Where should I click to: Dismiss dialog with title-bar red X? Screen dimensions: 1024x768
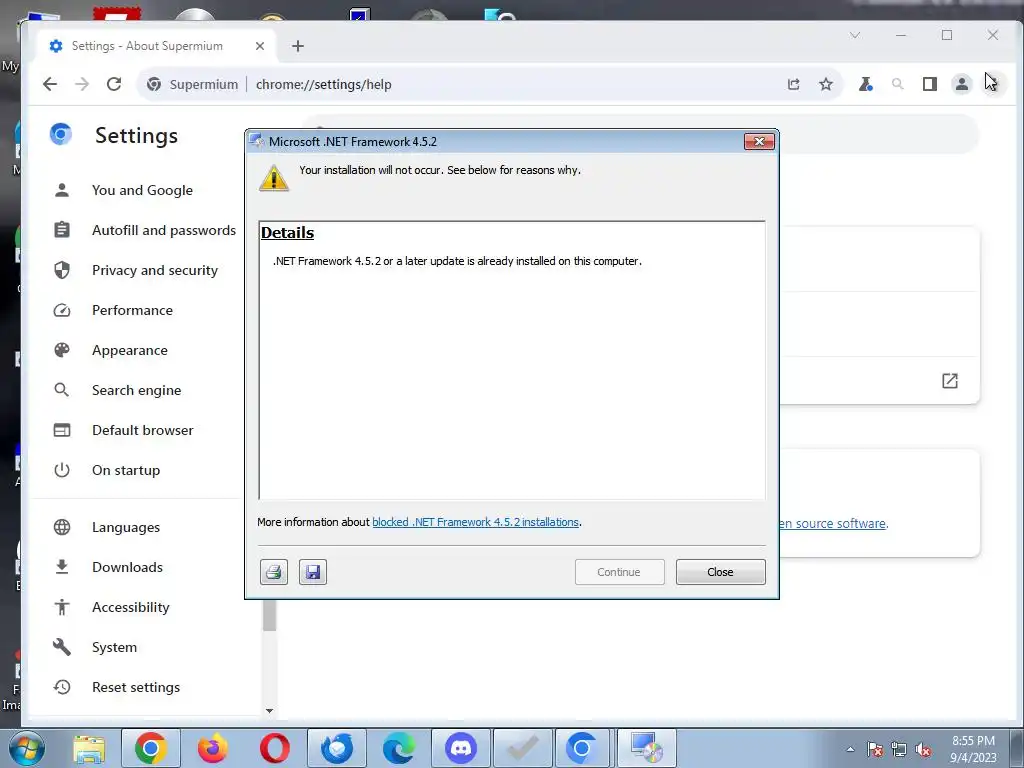[x=759, y=142]
